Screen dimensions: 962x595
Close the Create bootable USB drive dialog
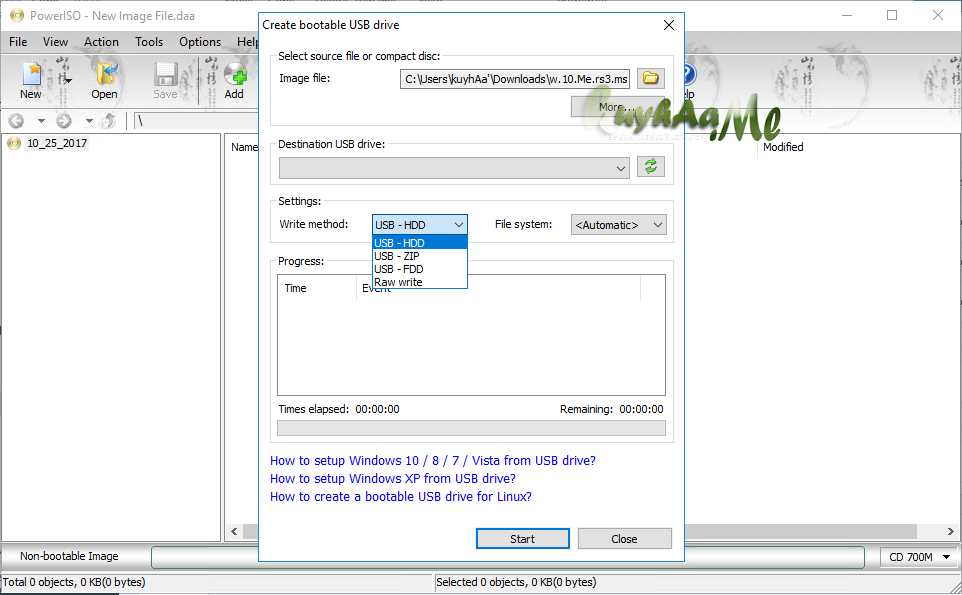click(669, 25)
